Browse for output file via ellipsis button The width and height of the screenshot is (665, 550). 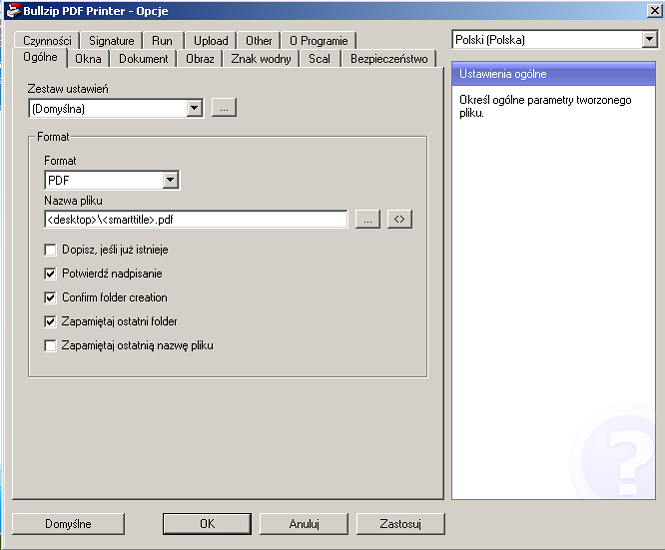coord(367,219)
